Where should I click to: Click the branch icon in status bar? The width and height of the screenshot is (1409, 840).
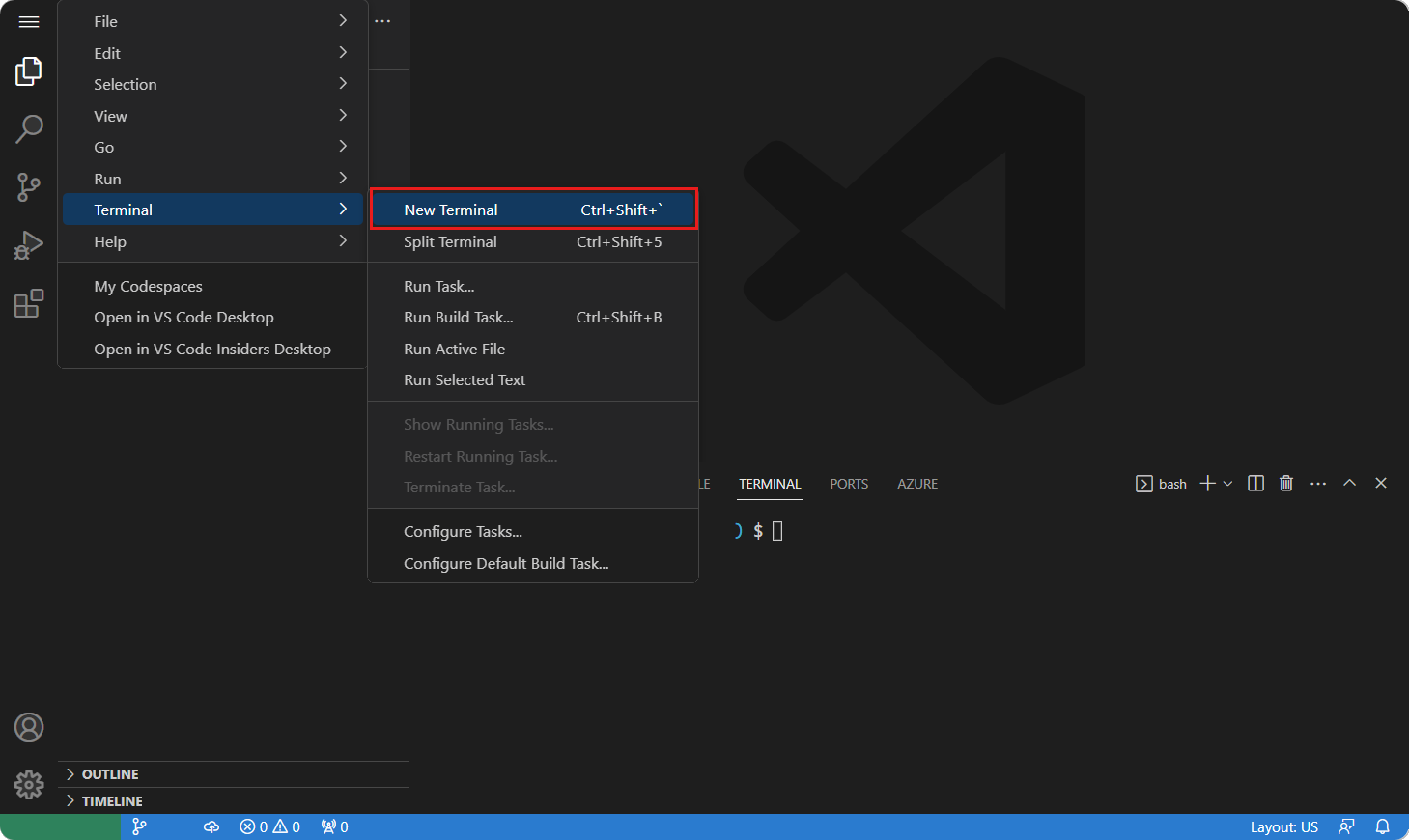click(x=139, y=826)
